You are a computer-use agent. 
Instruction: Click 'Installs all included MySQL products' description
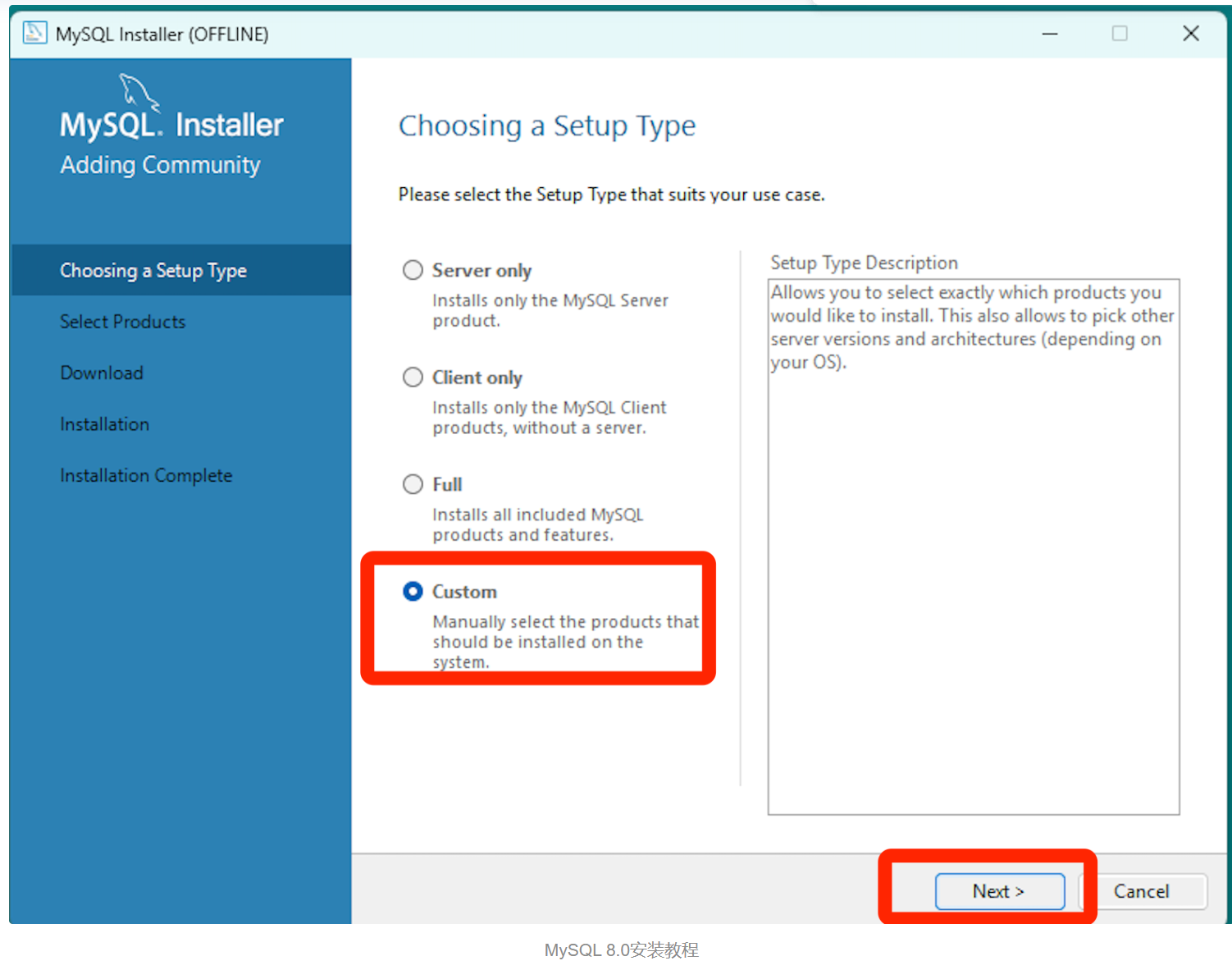(x=538, y=524)
